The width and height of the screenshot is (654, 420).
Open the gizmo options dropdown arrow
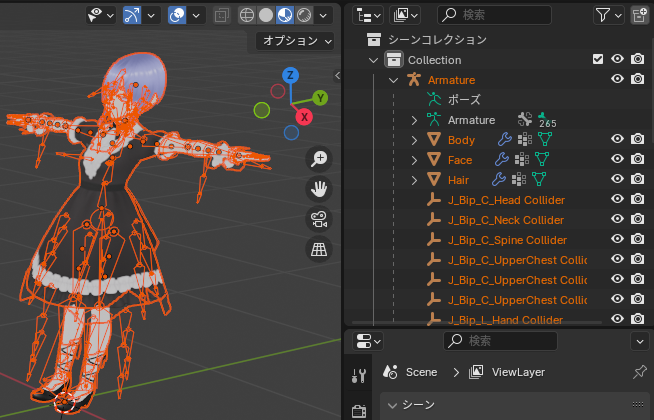[151, 15]
